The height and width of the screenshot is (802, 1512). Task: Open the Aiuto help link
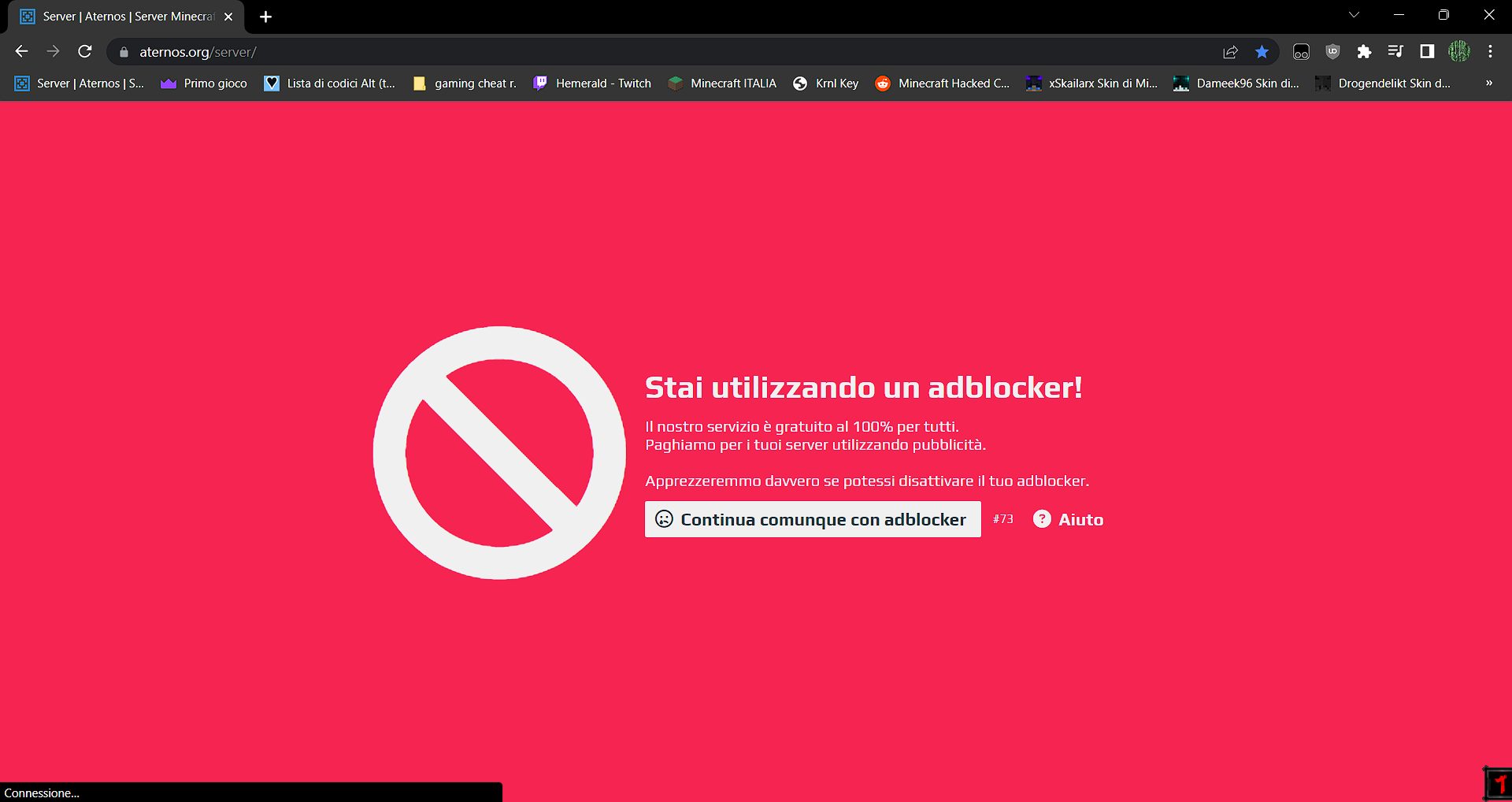coord(1068,519)
